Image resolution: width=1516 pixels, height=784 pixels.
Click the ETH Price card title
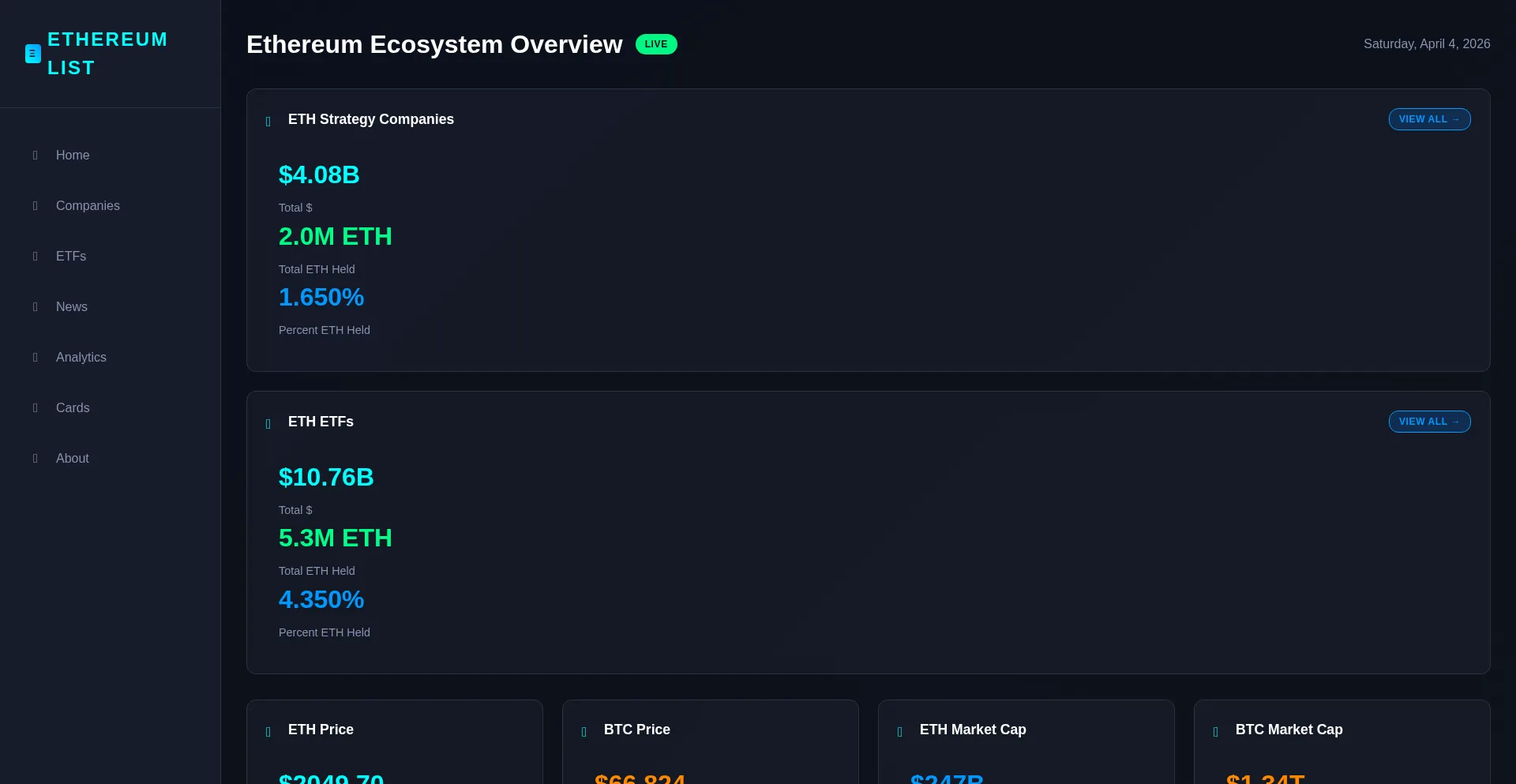321,730
